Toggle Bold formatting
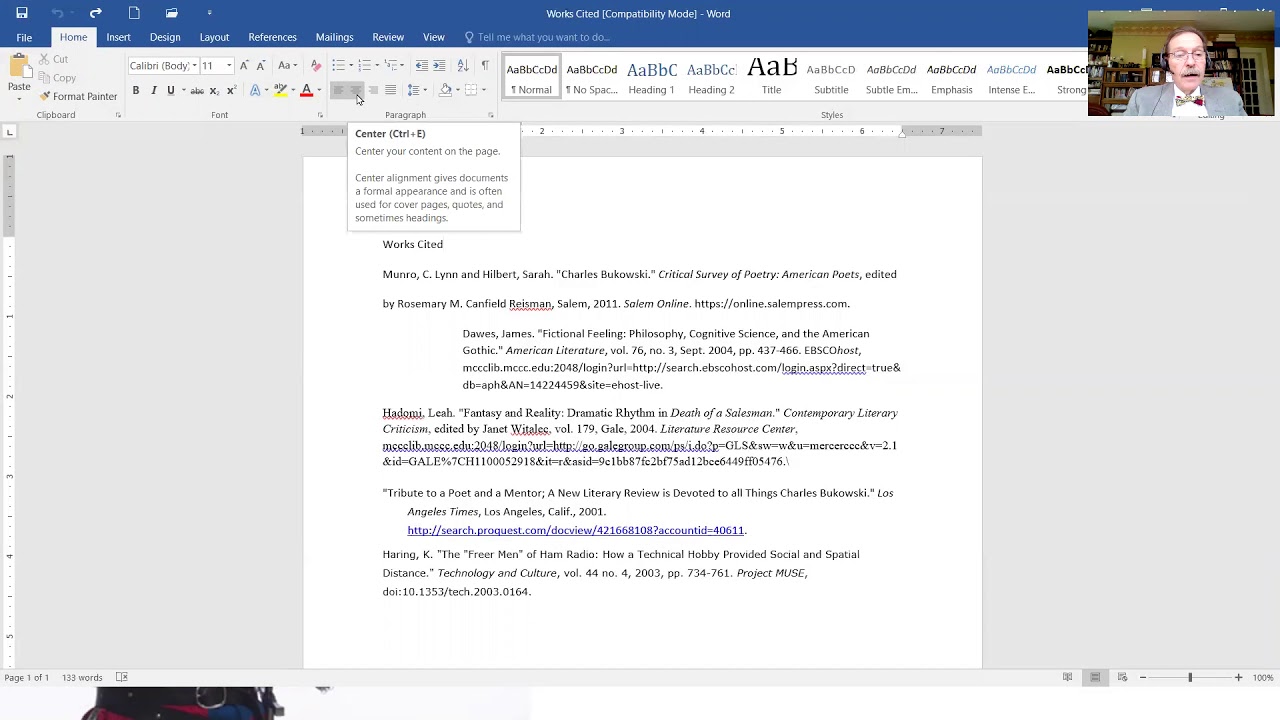Image resolution: width=1280 pixels, height=720 pixels. (136, 90)
